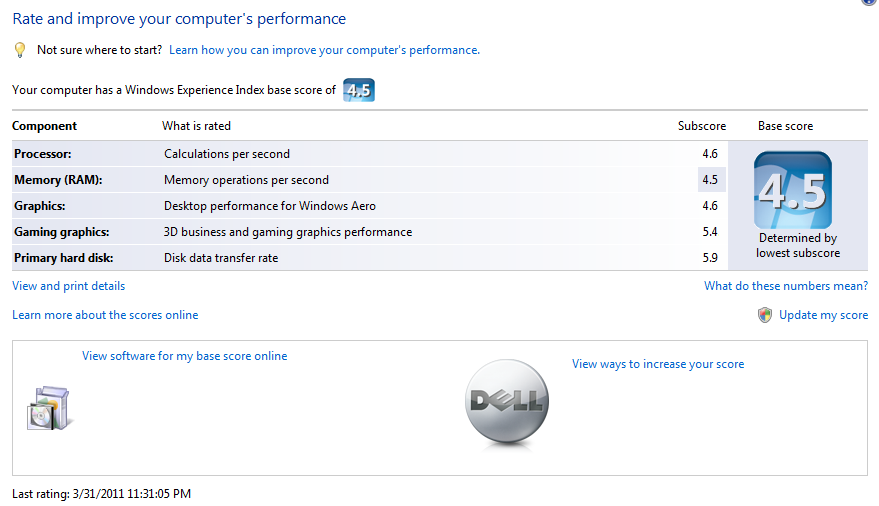The width and height of the screenshot is (879, 506).
Task: Open View and print details
Action: (x=68, y=286)
